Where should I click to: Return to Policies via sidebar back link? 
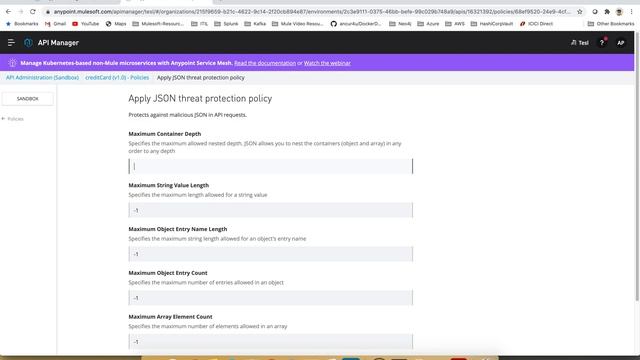pyautogui.click(x=13, y=119)
